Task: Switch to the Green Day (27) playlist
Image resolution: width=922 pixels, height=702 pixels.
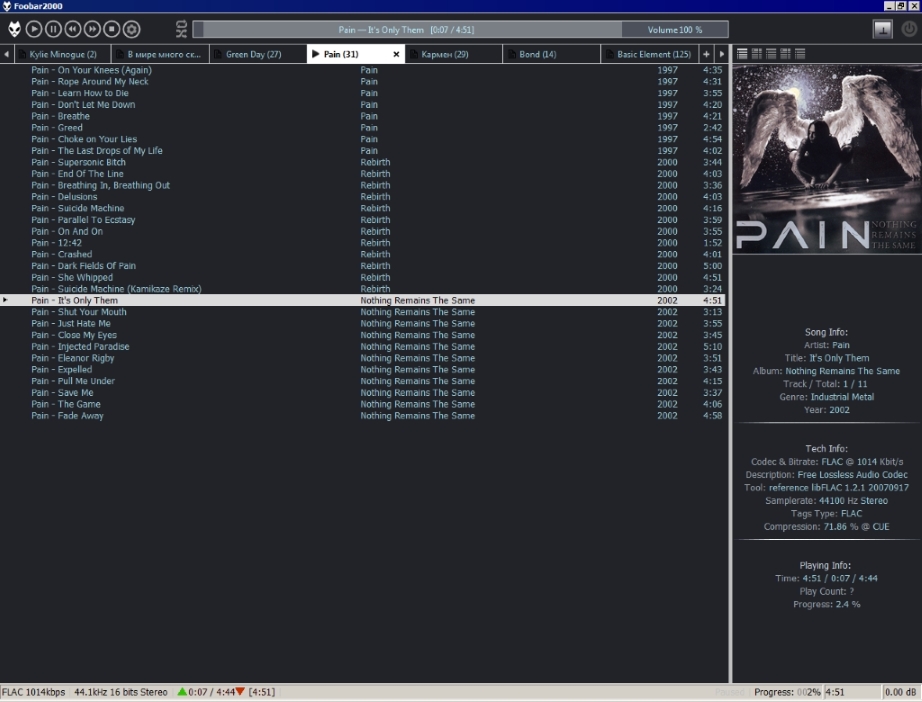Action: click(x=258, y=54)
